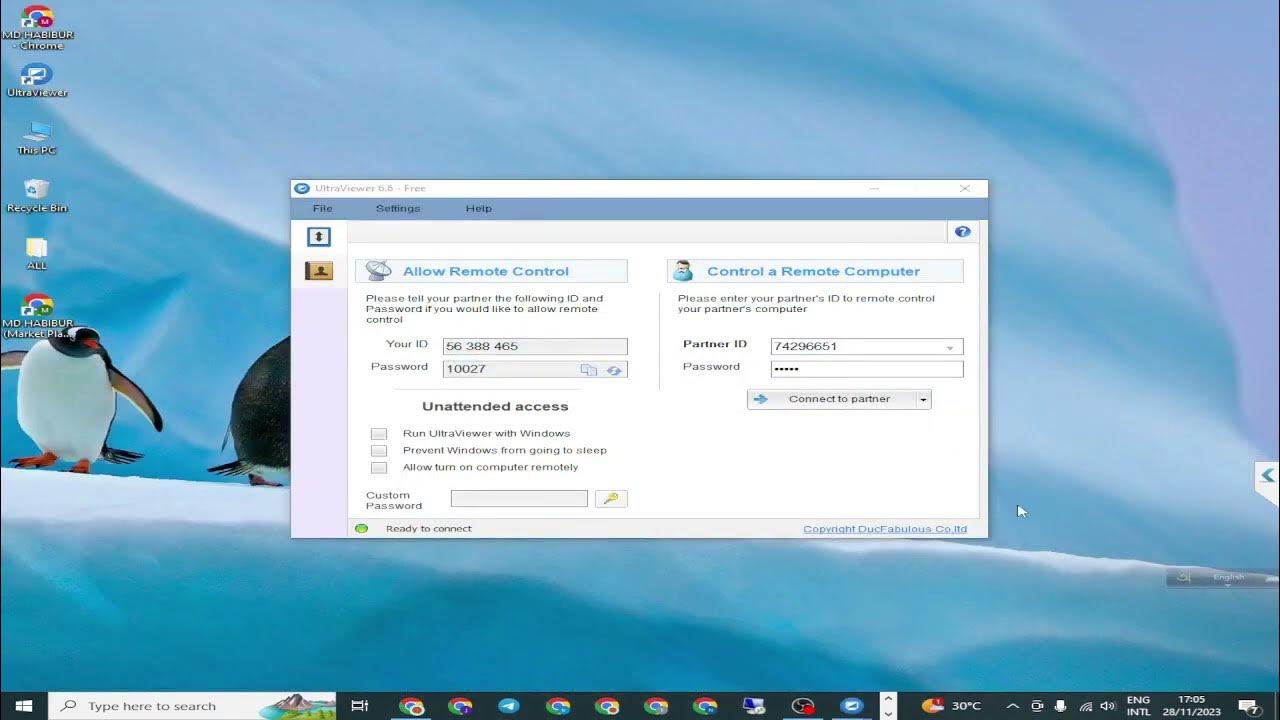Open the notification center icon
Viewport: 1280px width, 720px height.
click(1247, 706)
